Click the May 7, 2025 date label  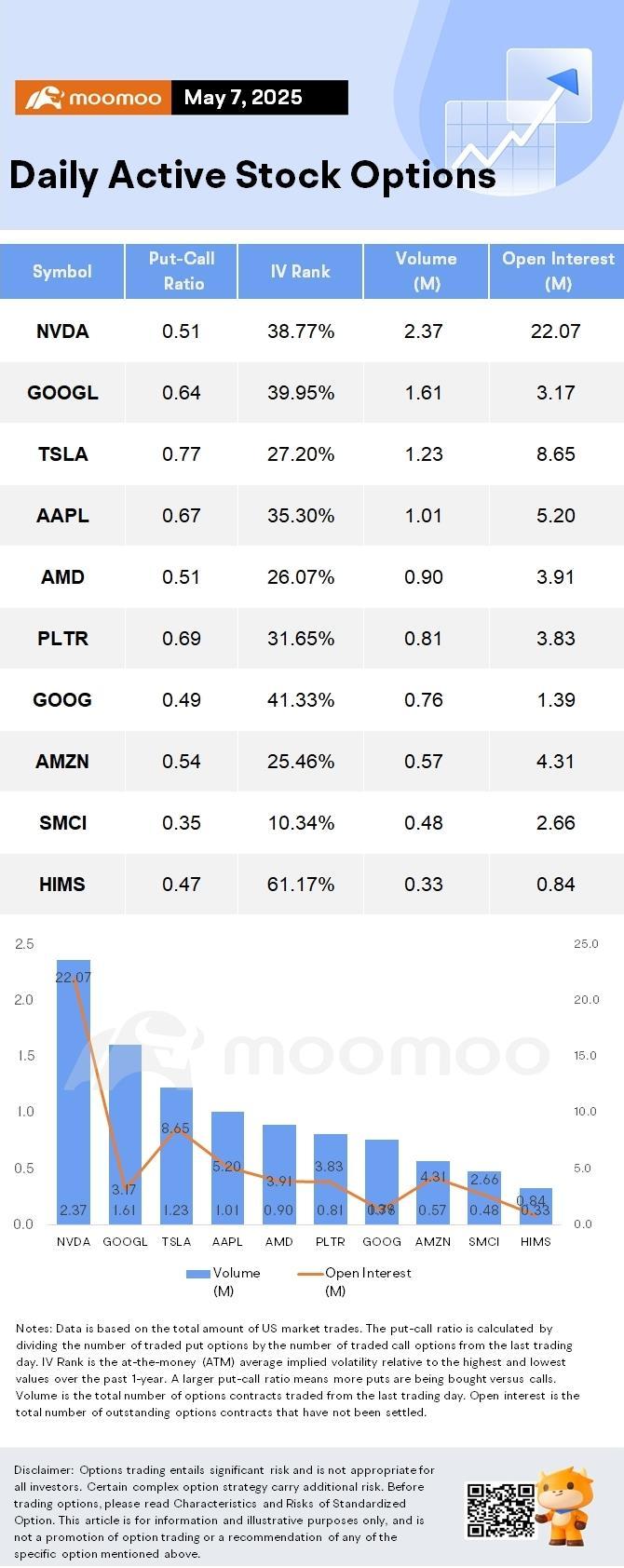click(x=243, y=98)
